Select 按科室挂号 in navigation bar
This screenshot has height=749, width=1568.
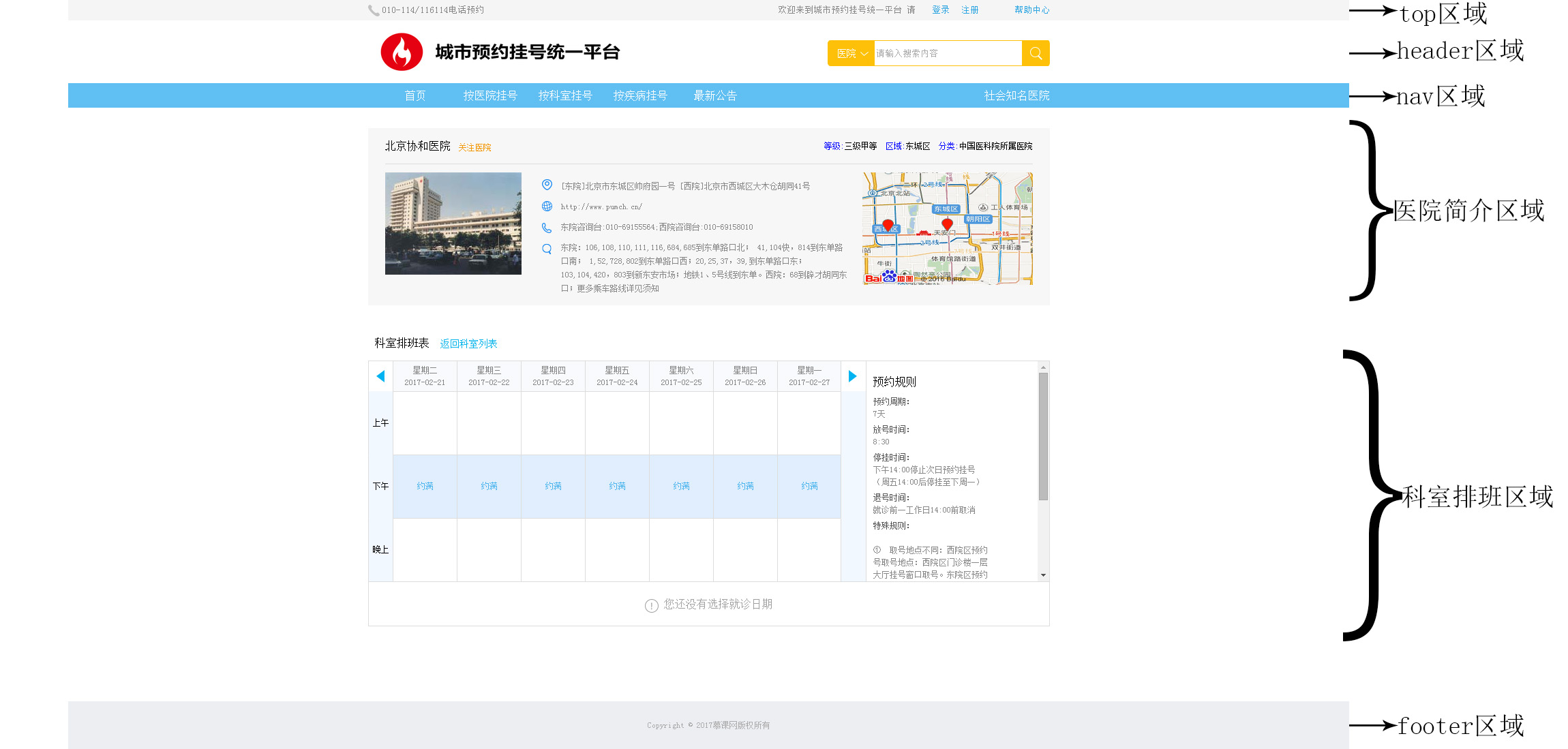[x=565, y=95]
